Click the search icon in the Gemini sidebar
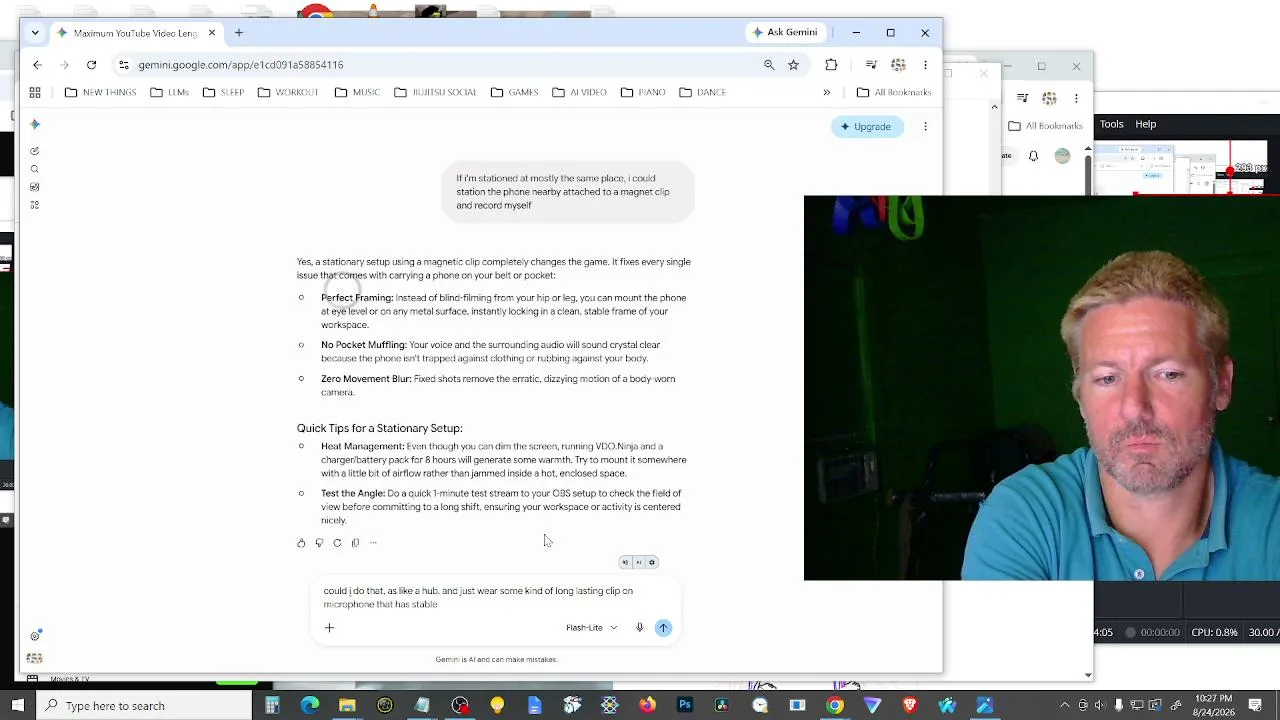Viewport: 1280px width, 720px height. point(35,169)
